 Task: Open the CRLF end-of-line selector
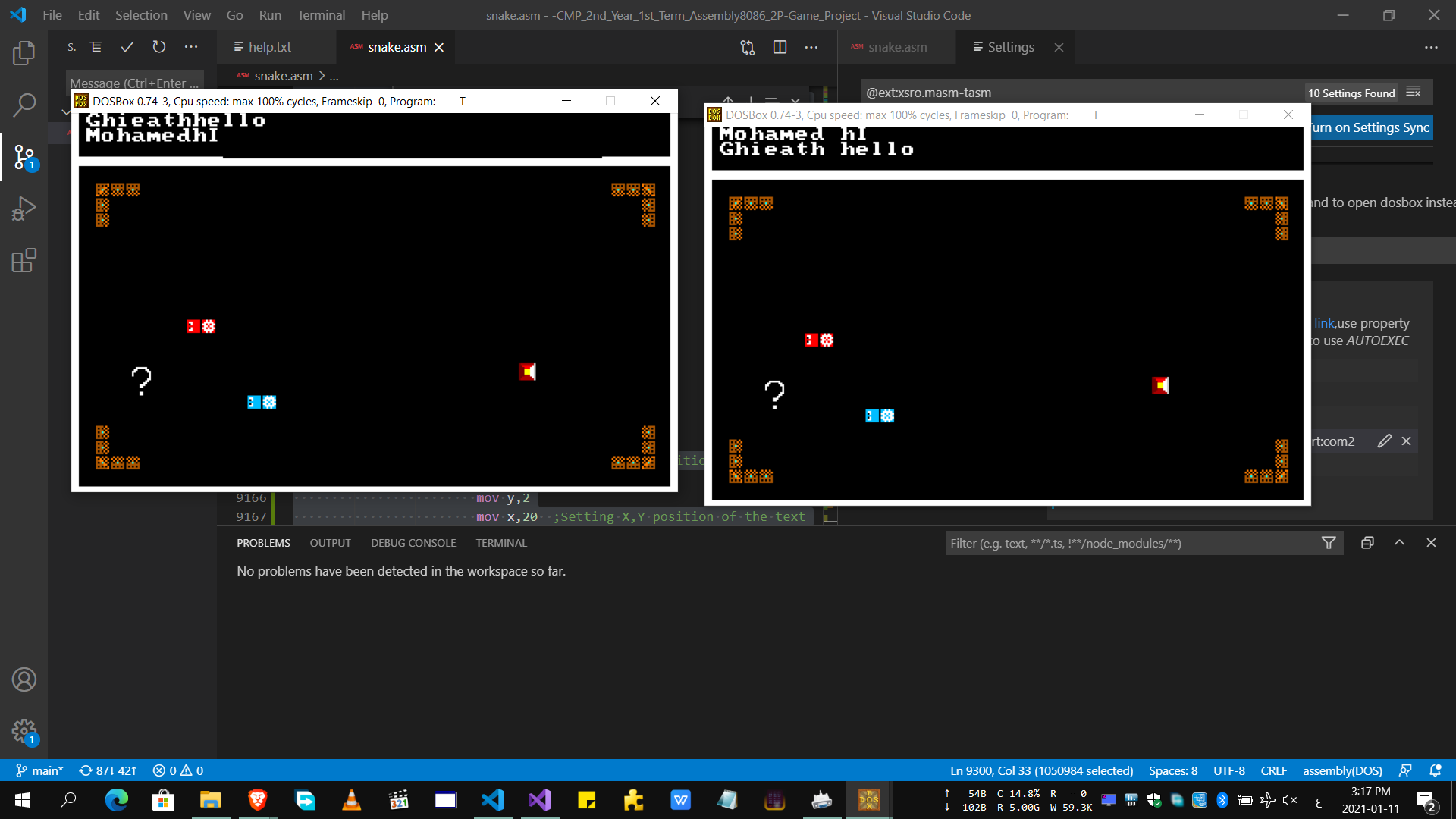[x=1273, y=770]
